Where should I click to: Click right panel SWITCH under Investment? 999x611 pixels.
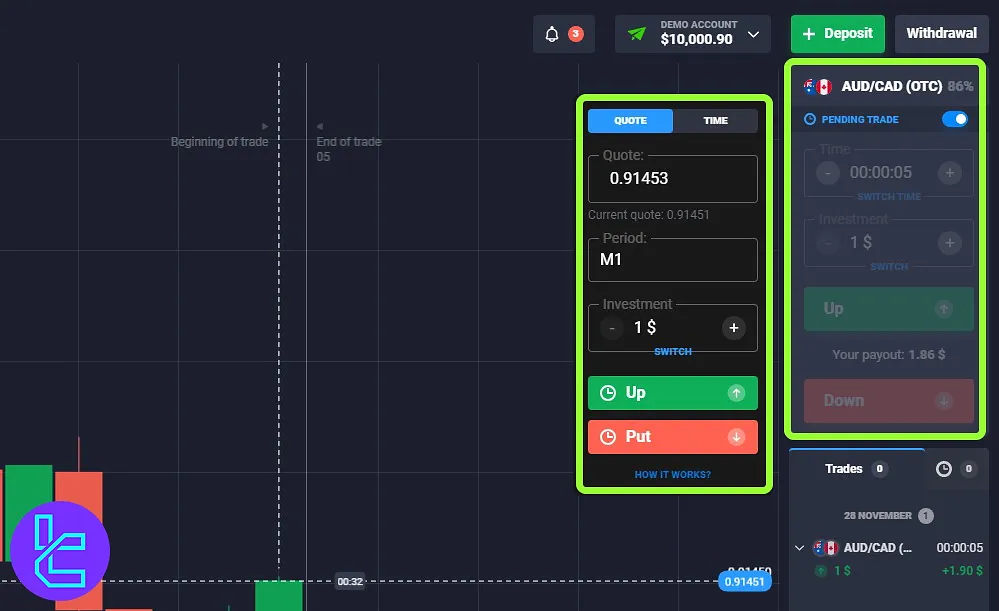click(889, 266)
